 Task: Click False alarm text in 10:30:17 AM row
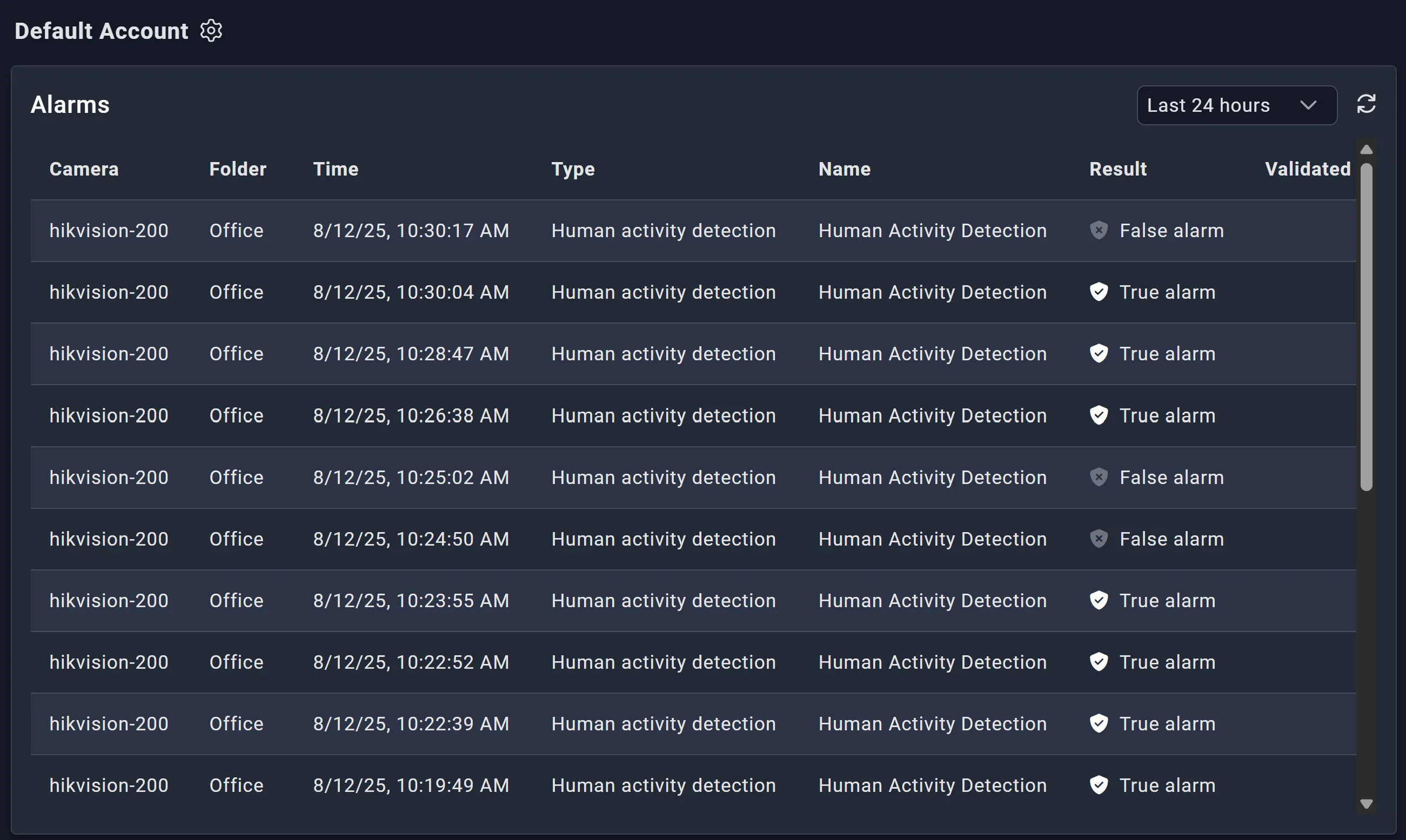[1171, 230]
